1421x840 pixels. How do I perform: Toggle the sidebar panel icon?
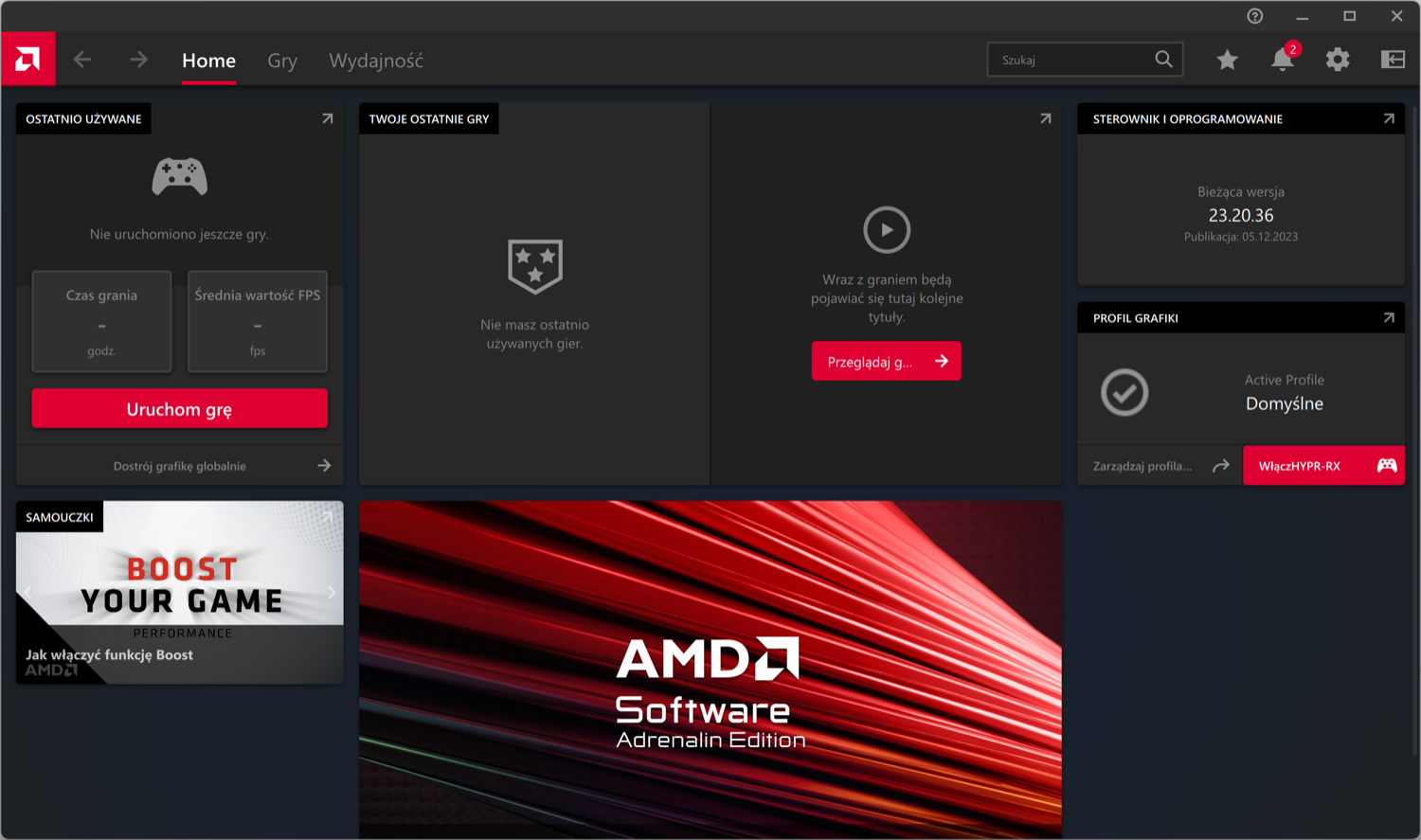coord(1393,60)
